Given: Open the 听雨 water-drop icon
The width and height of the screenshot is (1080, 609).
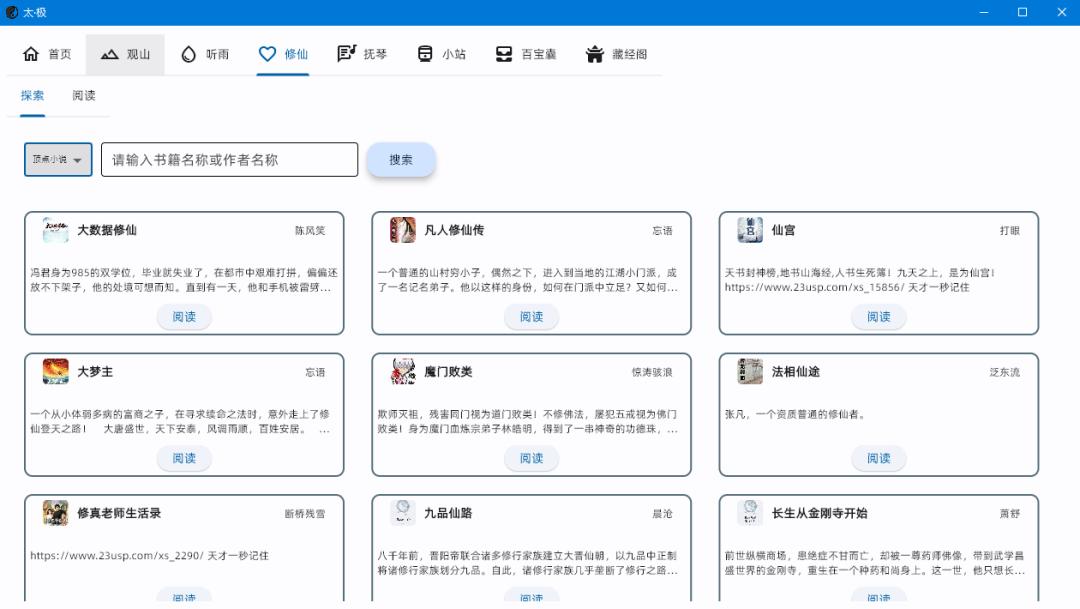Looking at the screenshot, I should tap(186, 55).
